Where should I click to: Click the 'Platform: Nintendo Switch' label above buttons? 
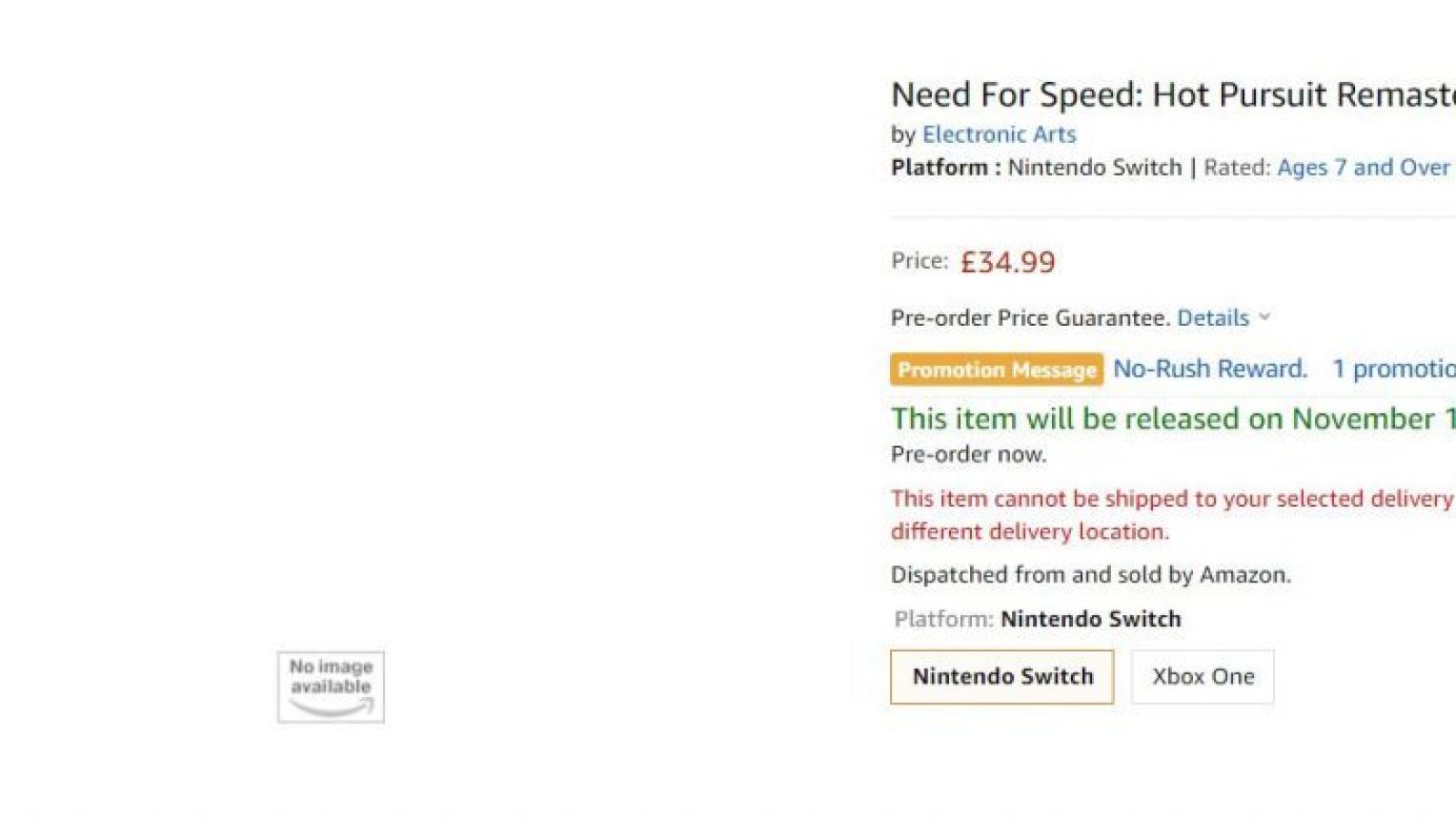point(1037,619)
